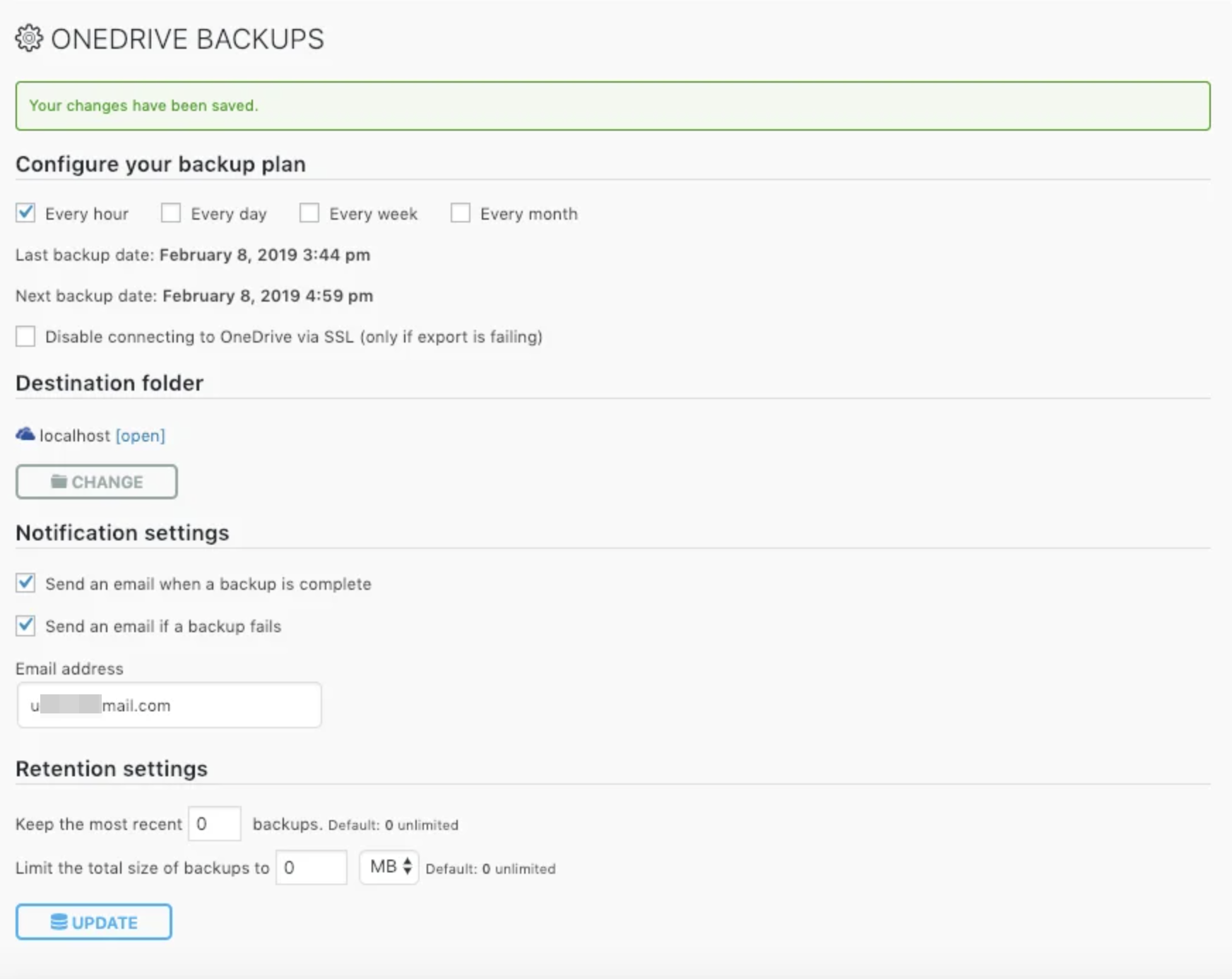Click the OneDrive cloud icon near localhost
Image resolution: width=1232 pixels, height=979 pixels.
pos(25,434)
